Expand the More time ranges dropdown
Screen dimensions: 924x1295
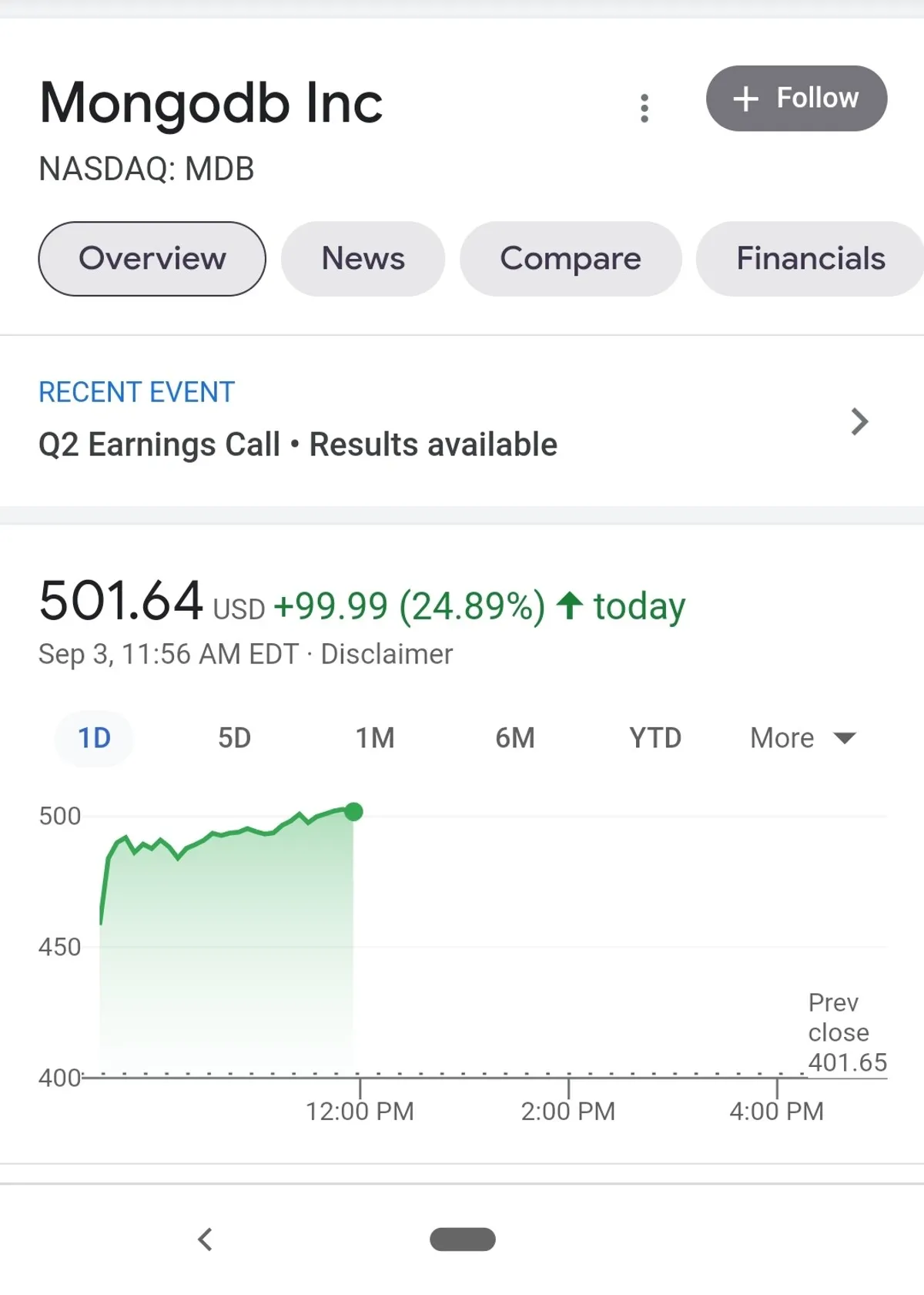[x=802, y=738]
